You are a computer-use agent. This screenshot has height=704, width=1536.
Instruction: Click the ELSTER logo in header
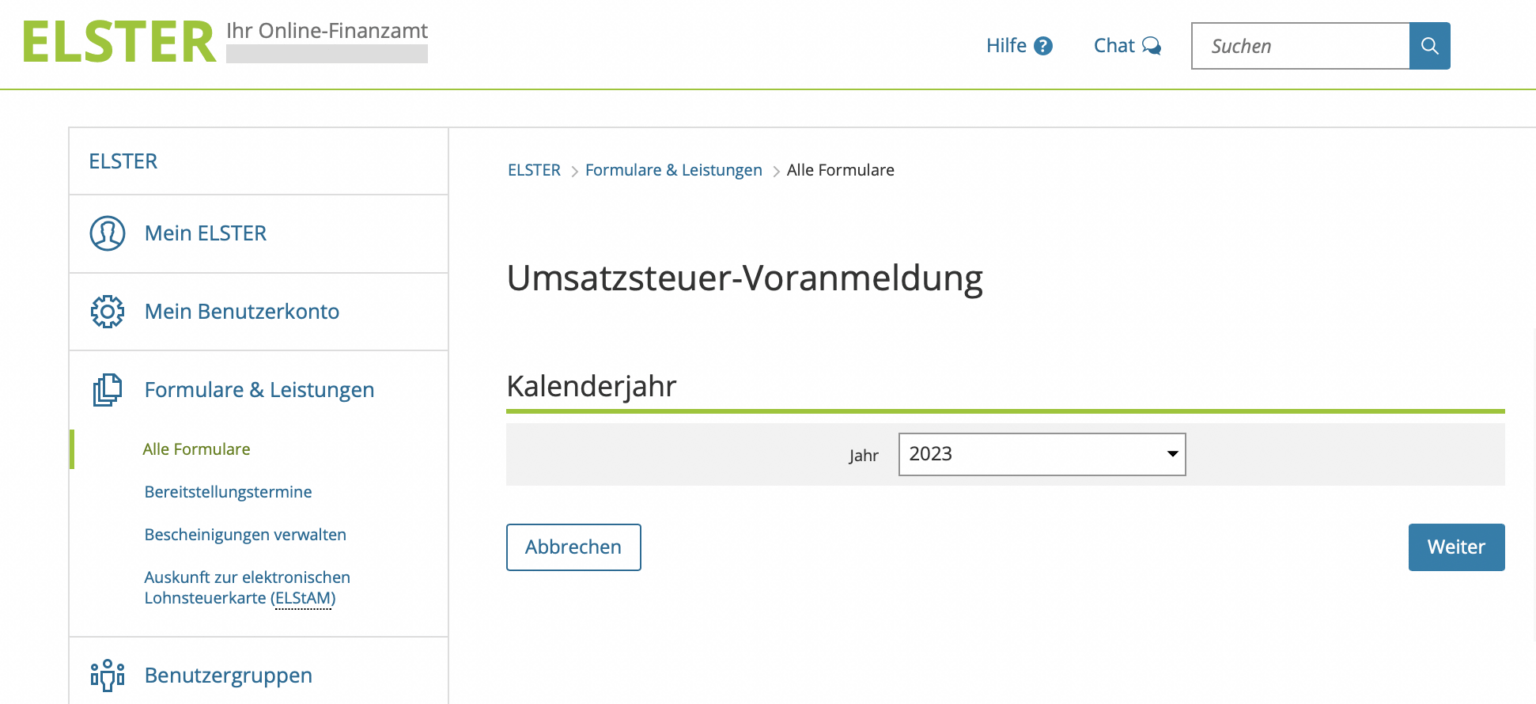119,42
